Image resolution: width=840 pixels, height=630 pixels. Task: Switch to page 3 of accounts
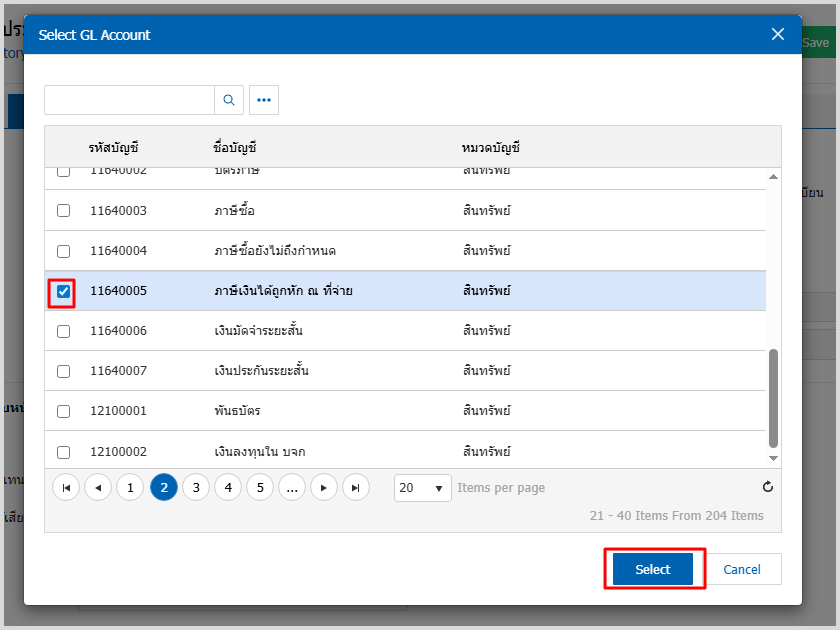(196, 488)
